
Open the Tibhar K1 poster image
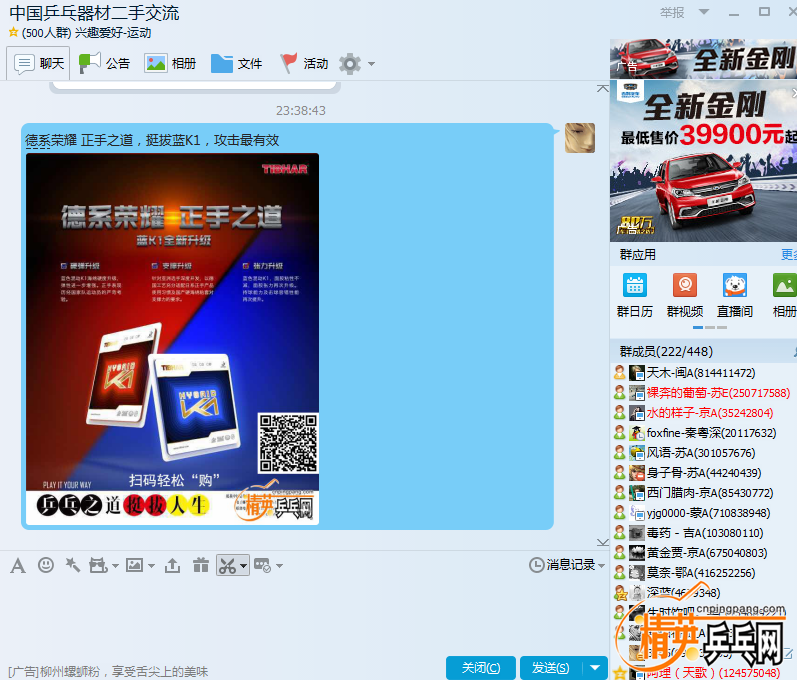point(172,339)
